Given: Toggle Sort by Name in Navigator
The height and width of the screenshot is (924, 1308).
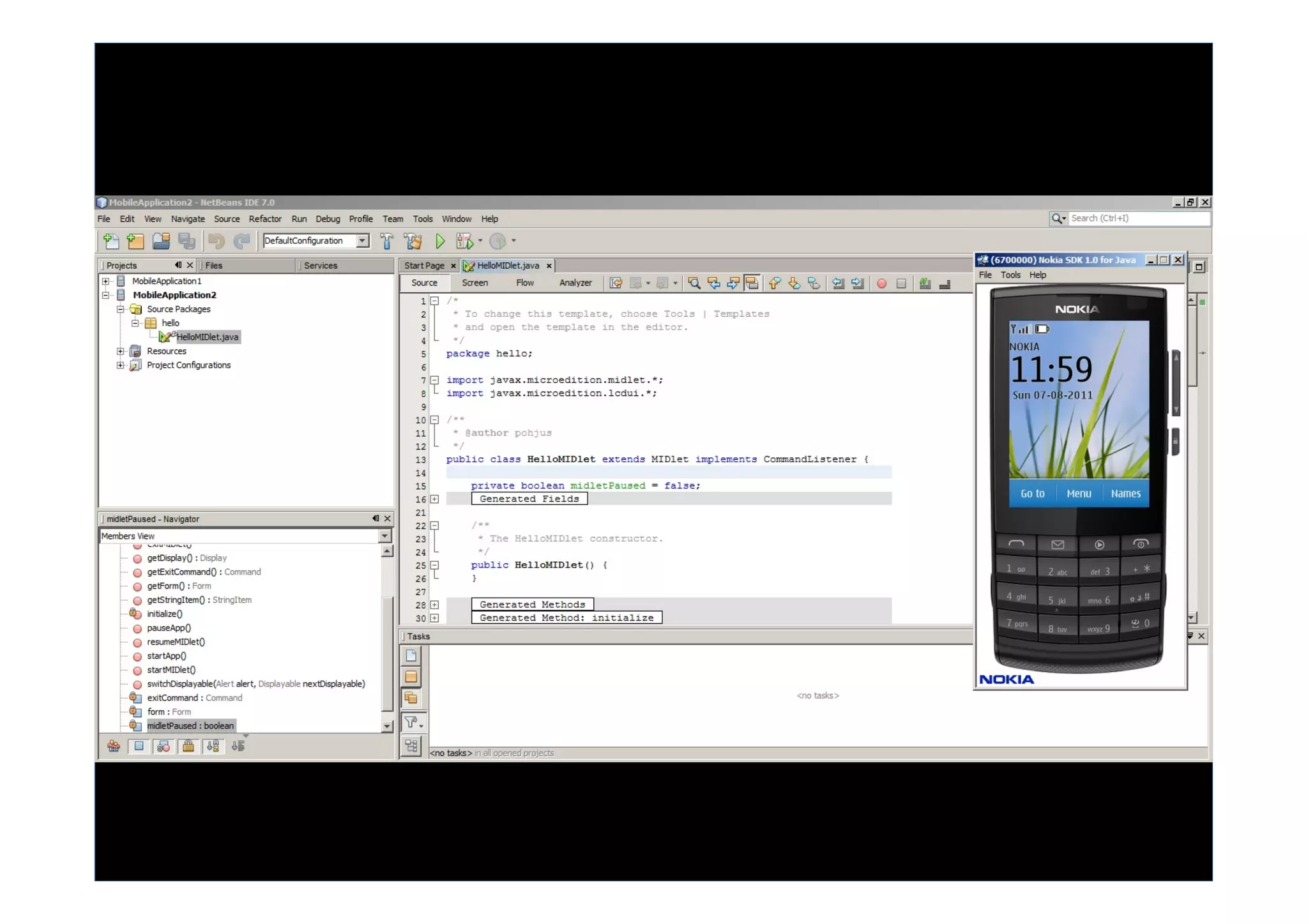Looking at the screenshot, I should tap(213, 746).
